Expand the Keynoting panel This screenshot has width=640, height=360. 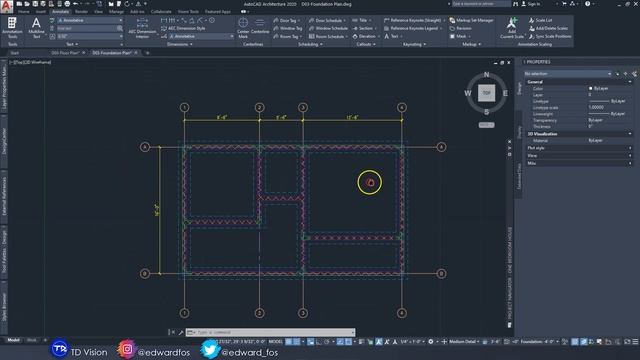point(414,44)
